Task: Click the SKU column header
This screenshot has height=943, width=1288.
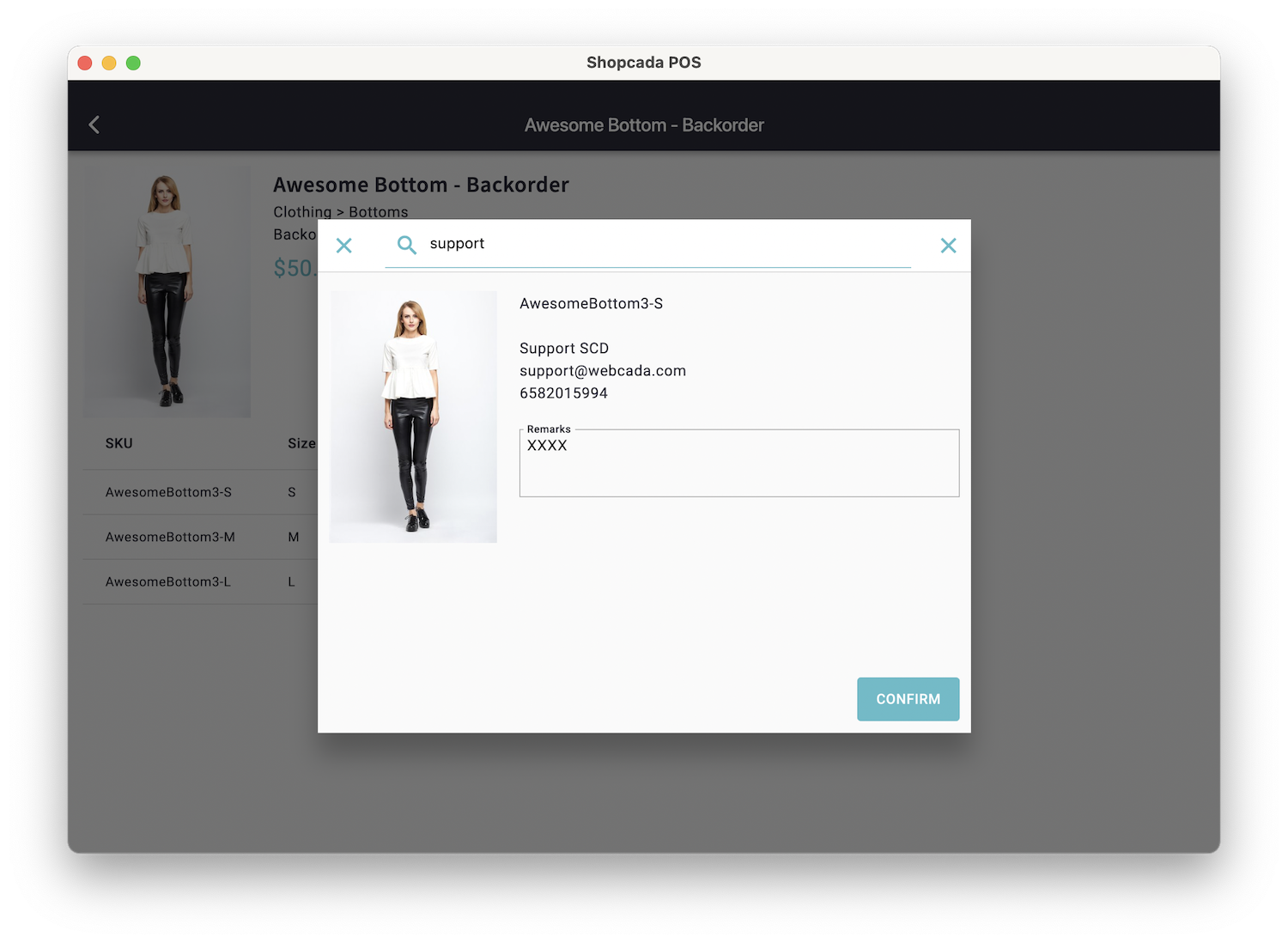Action: 118,443
